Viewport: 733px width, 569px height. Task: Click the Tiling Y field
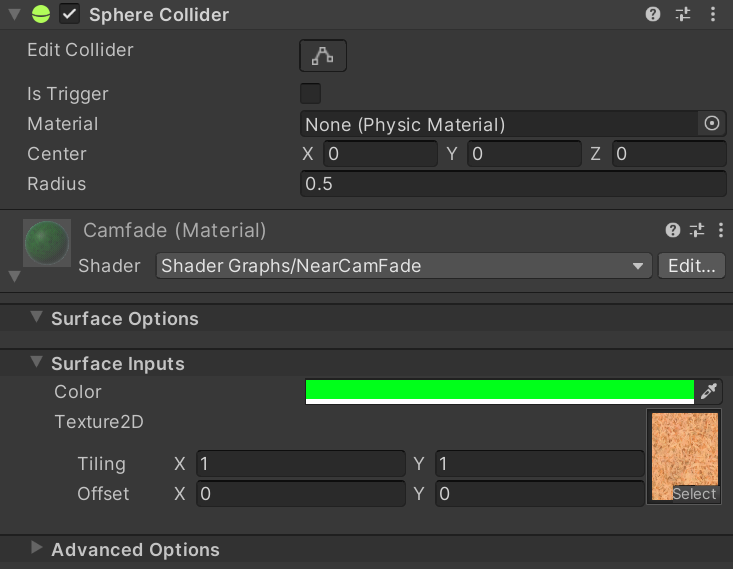click(540, 464)
